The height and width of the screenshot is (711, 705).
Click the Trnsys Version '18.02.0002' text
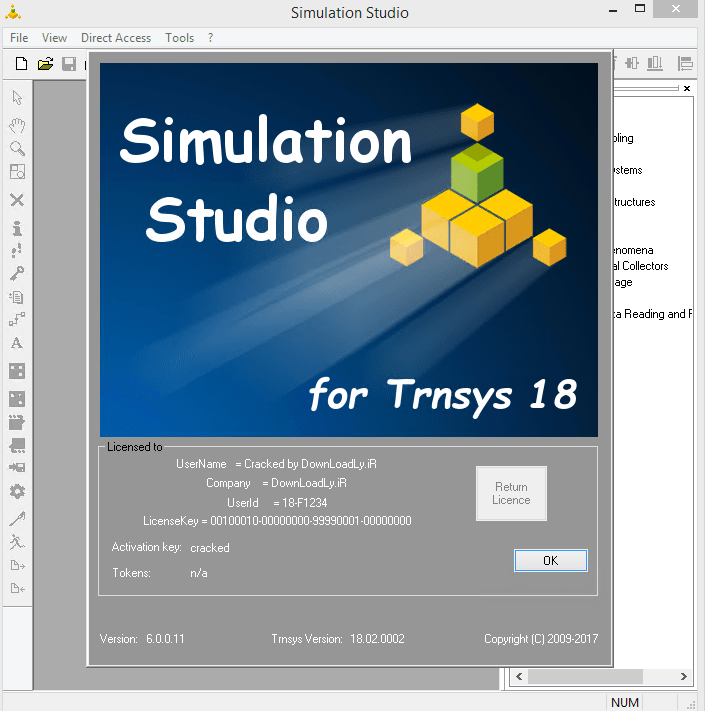click(x=377, y=639)
